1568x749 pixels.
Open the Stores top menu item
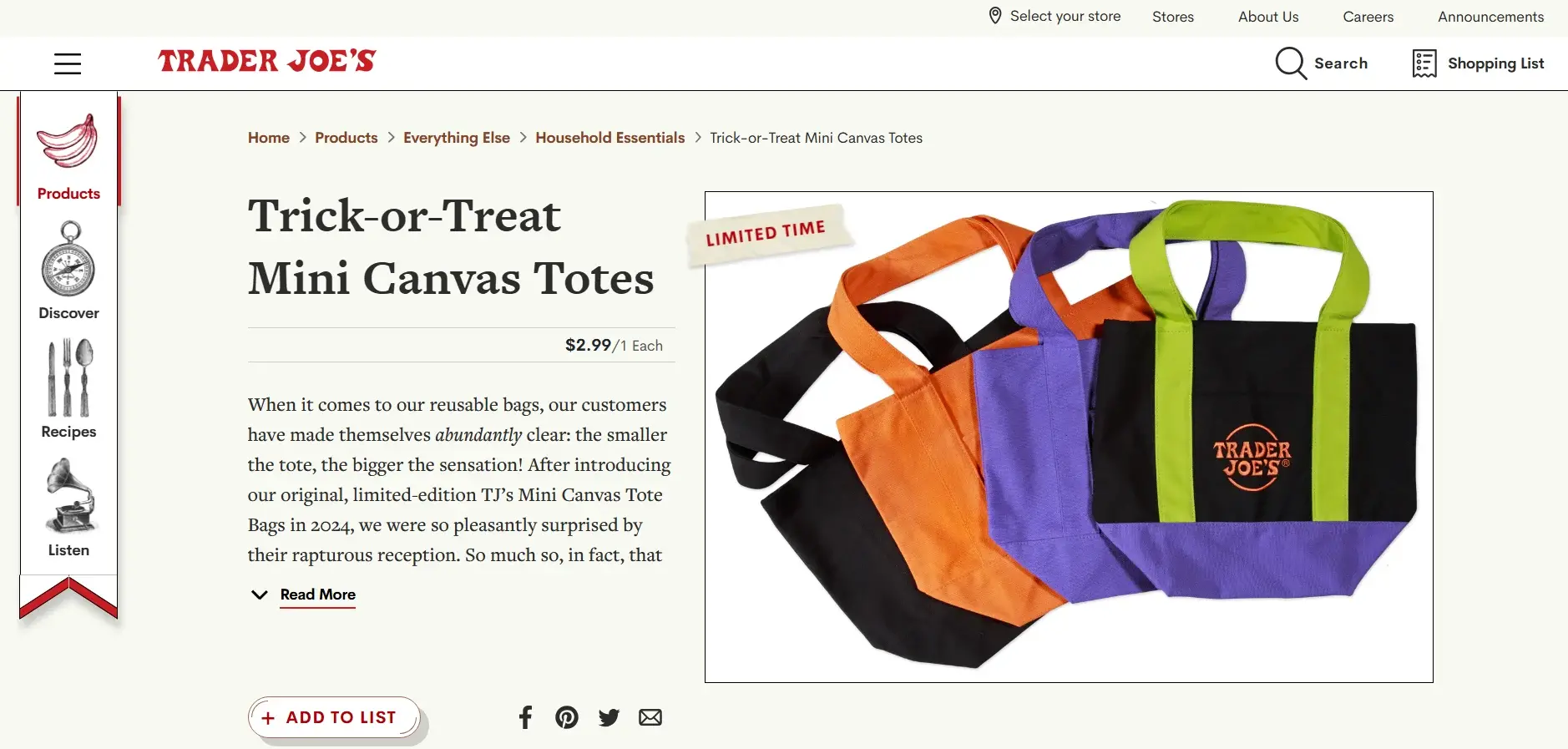(x=1173, y=17)
